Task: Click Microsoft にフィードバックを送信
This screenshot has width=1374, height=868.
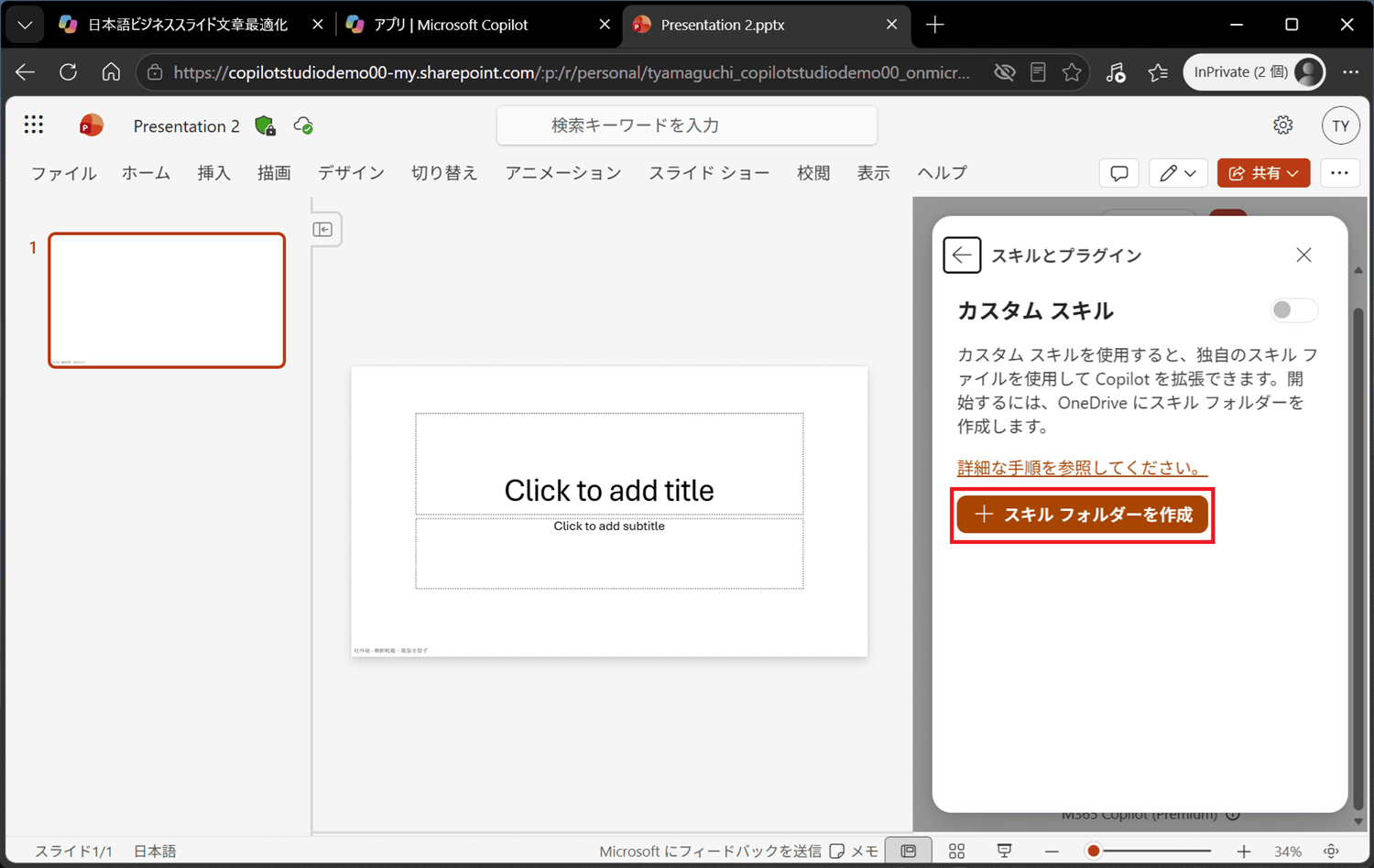Action: [710, 851]
